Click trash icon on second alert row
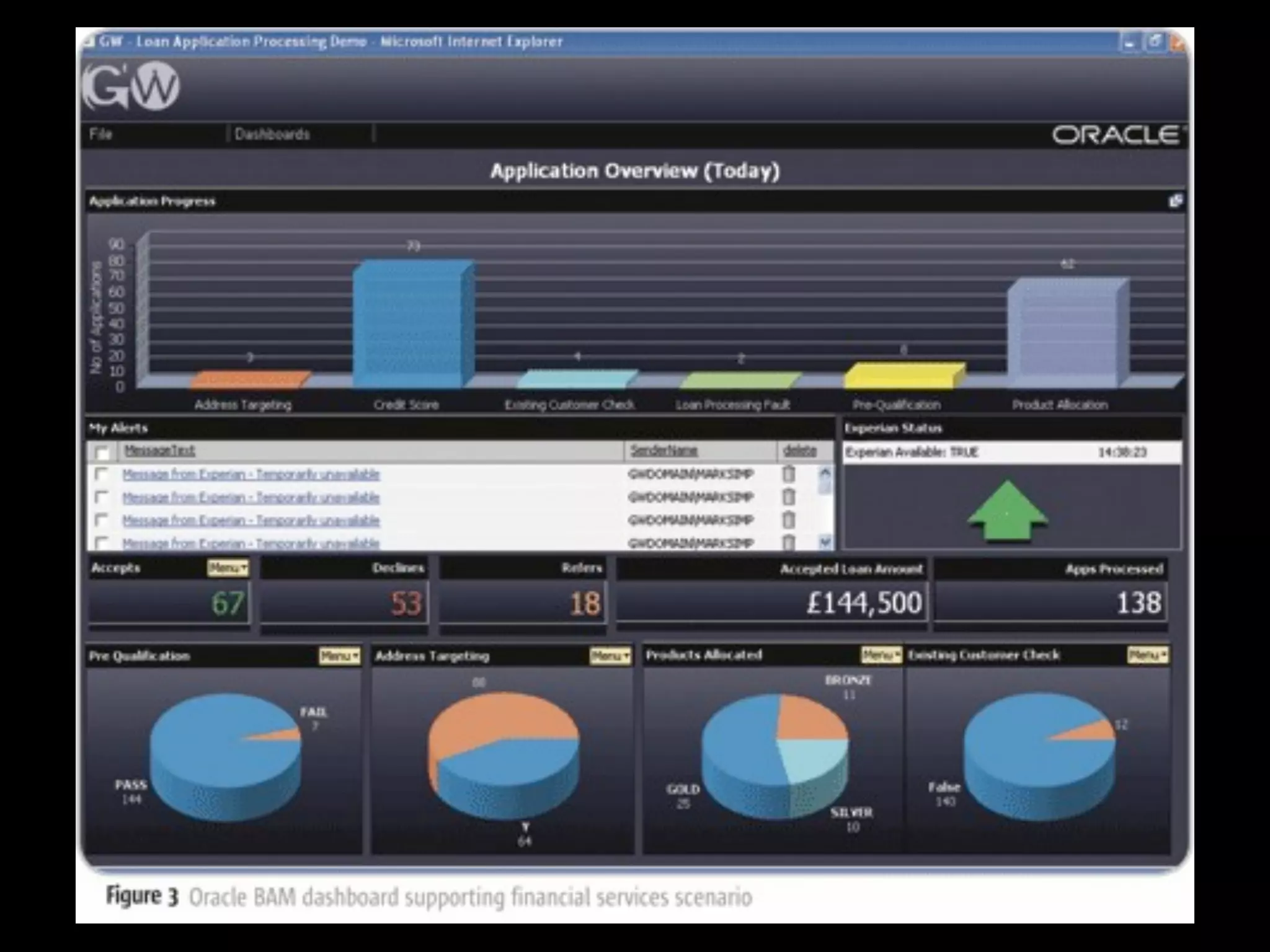 (x=788, y=497)
